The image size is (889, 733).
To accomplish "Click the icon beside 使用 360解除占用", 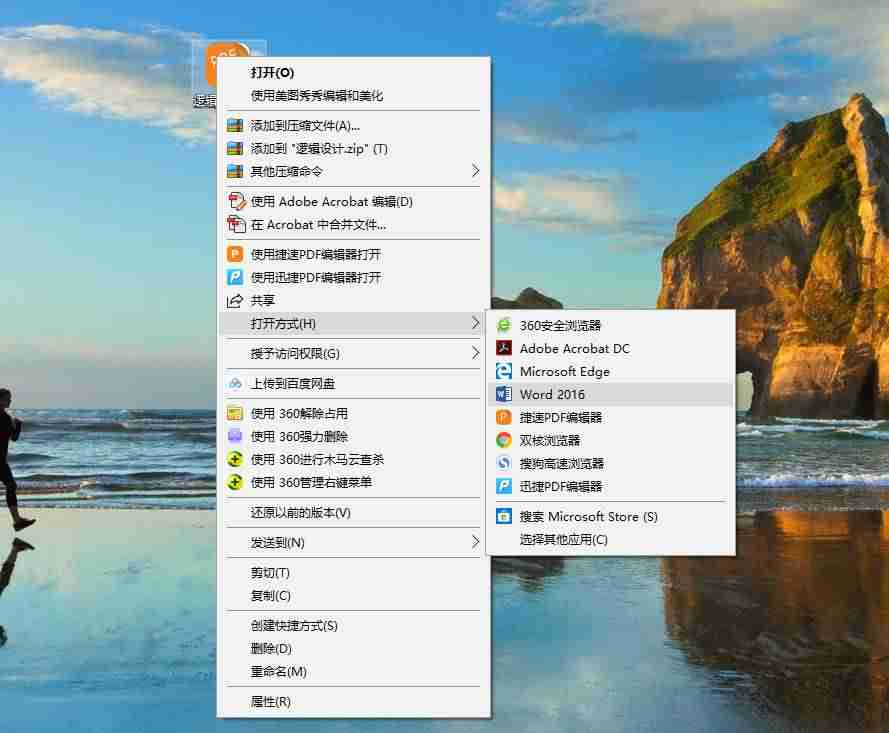I will click(235, 413).
